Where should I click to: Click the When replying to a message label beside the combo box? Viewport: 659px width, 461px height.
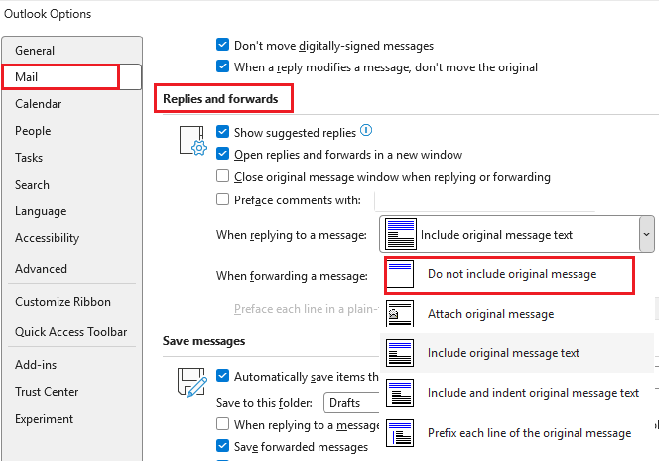pos(291,235)
